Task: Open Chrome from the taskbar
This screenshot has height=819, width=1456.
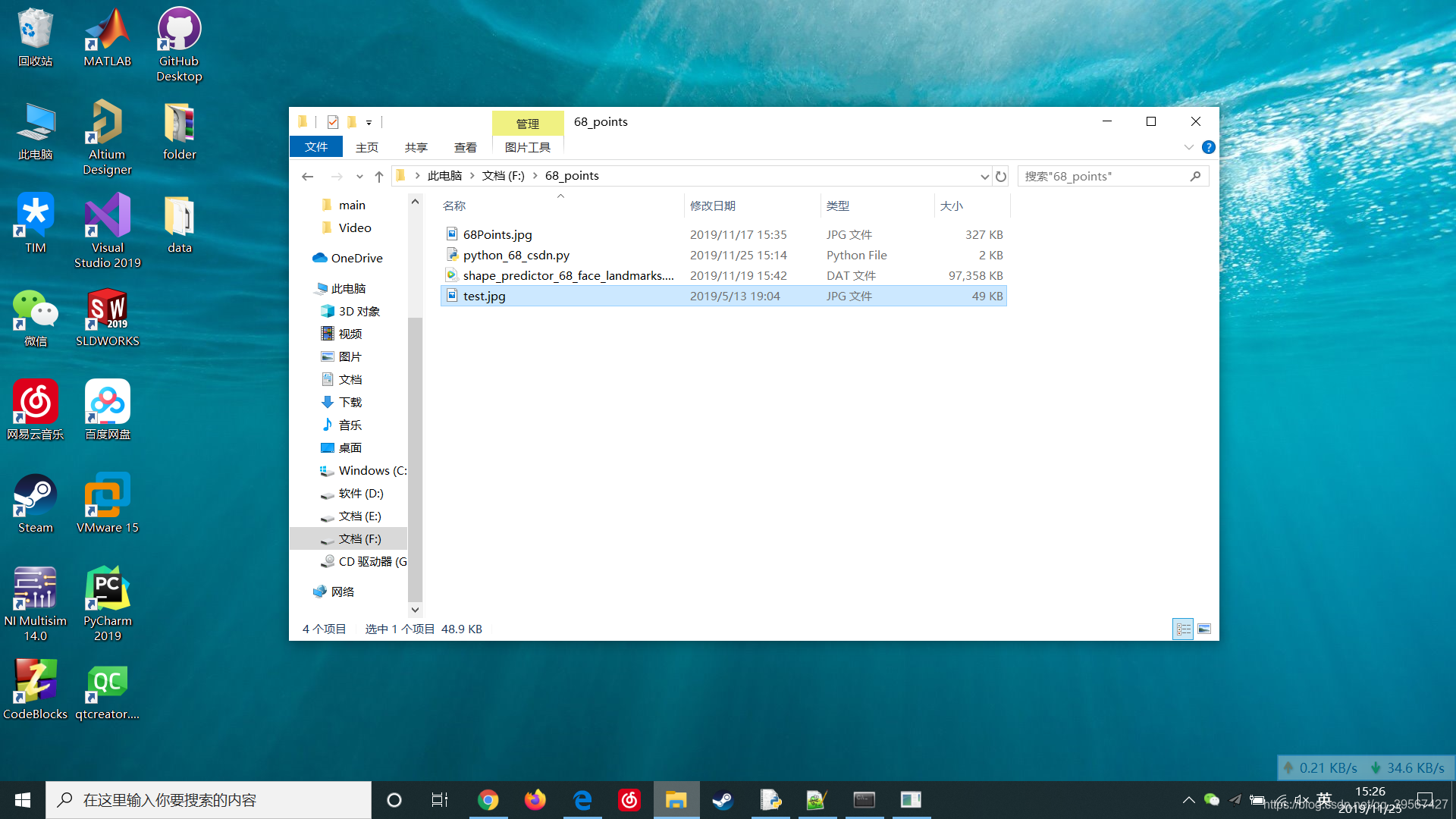Action: tap(488, 800)
